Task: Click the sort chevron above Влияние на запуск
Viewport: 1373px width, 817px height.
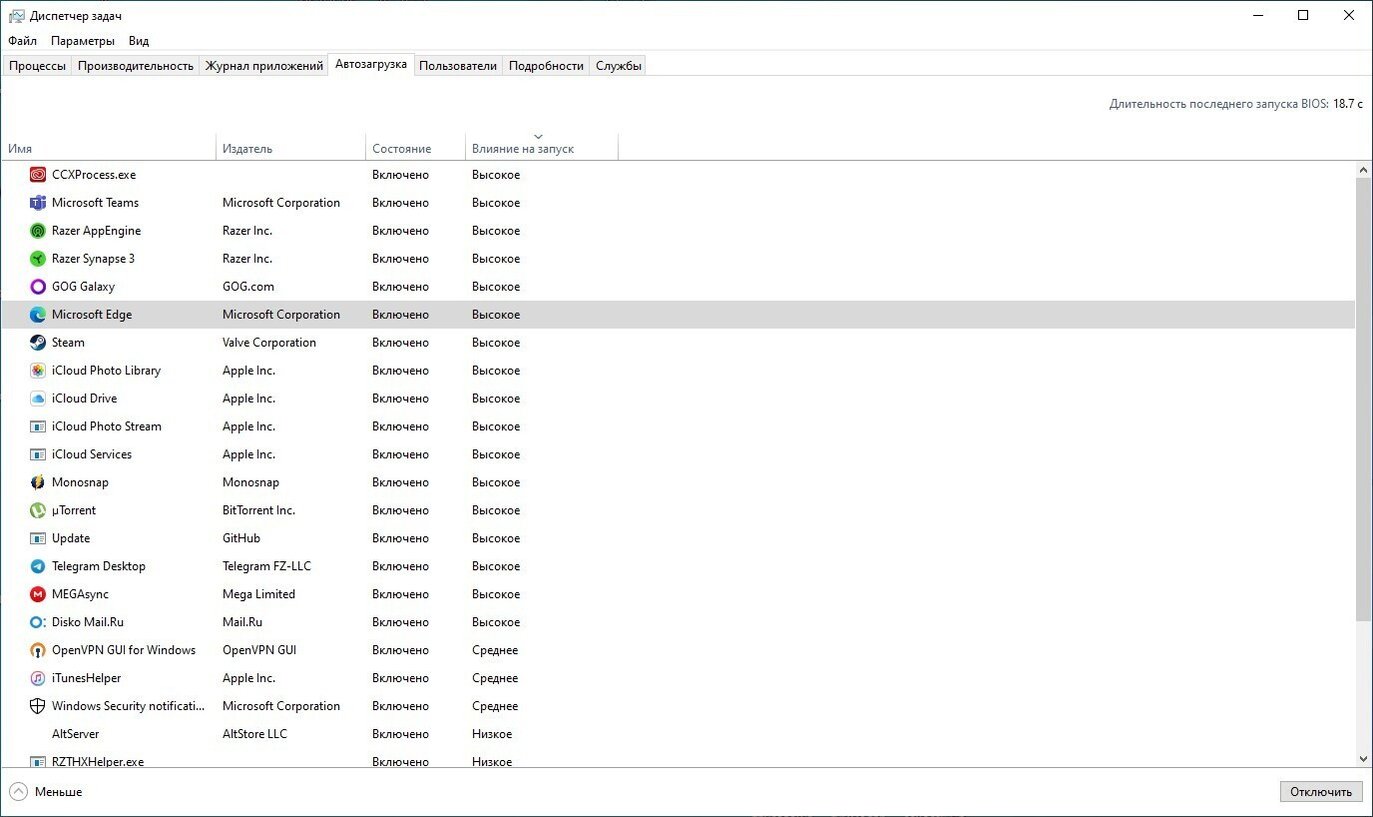Action: tap(538, 136)
